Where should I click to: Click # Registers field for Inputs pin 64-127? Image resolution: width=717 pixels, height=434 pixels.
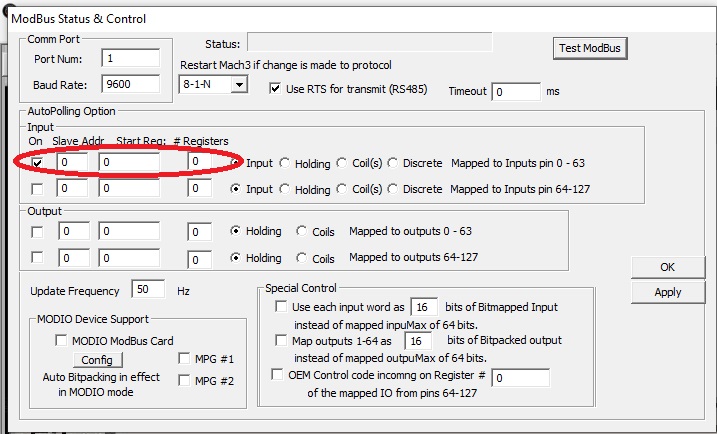click(x=199, y=188)
